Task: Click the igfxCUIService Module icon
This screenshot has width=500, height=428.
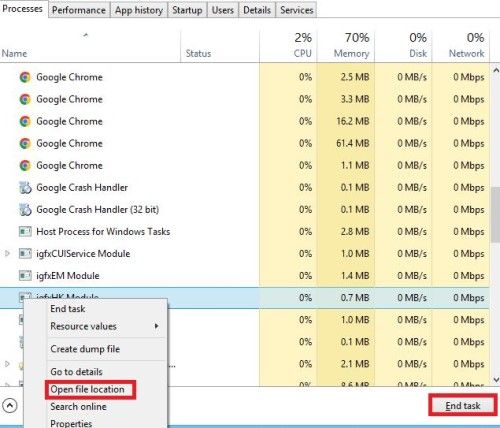Action: [25, 254]
